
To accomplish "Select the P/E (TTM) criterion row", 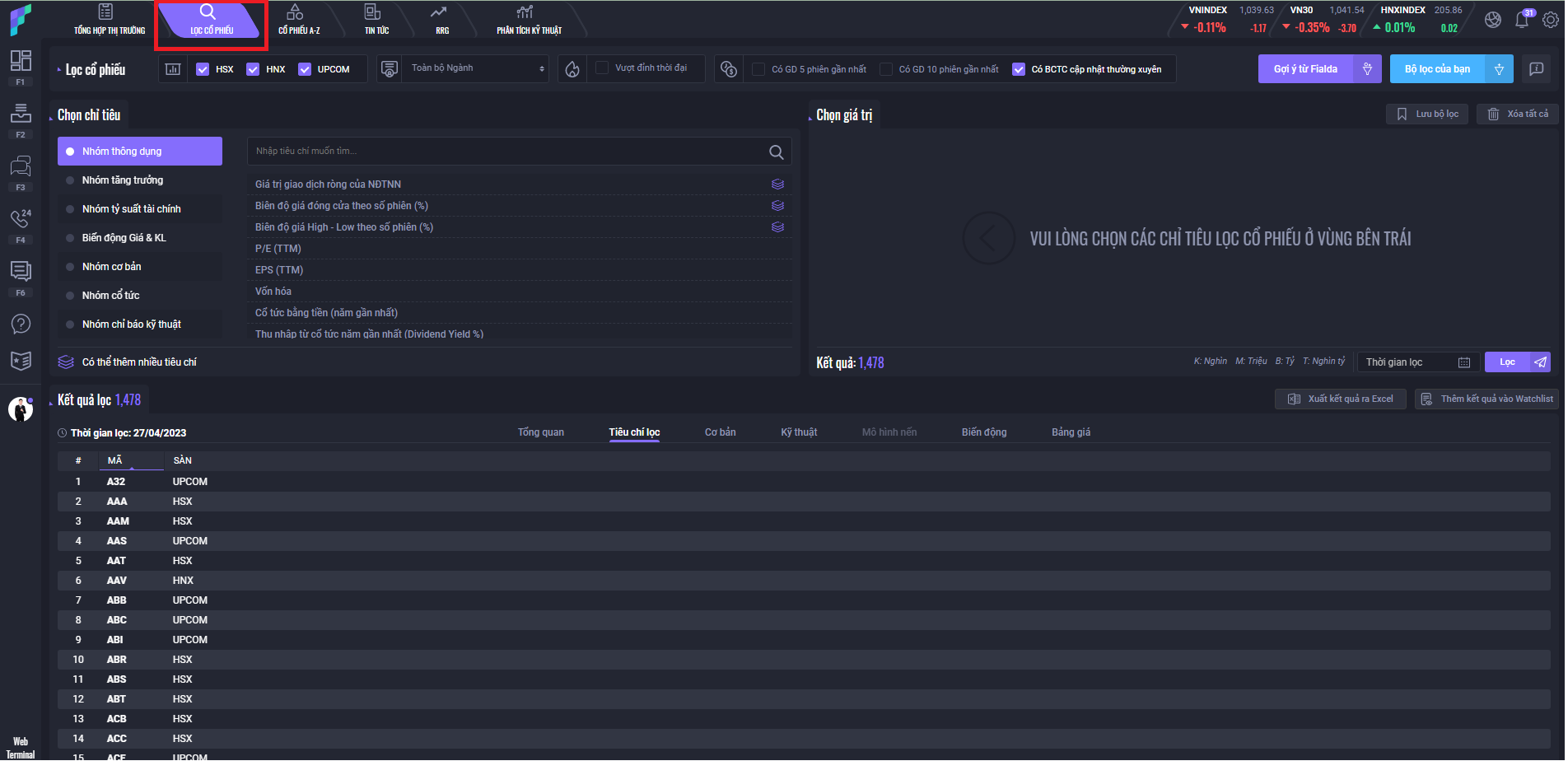I will click(x=278, y=249).
